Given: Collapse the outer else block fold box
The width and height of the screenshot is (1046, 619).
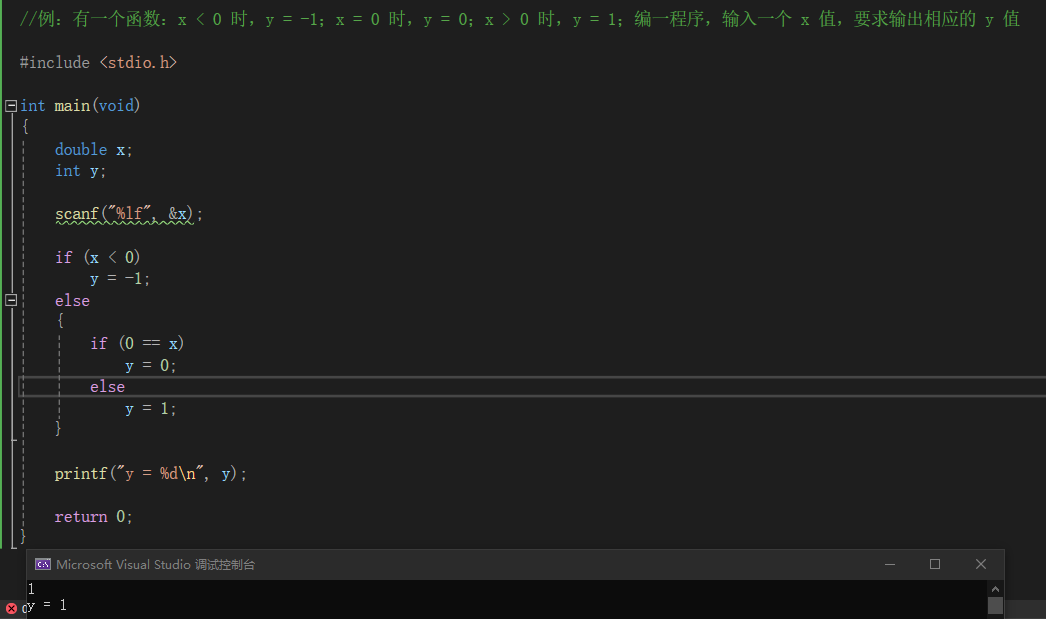Looking at the screenshot, I should (x=11, y=300).
